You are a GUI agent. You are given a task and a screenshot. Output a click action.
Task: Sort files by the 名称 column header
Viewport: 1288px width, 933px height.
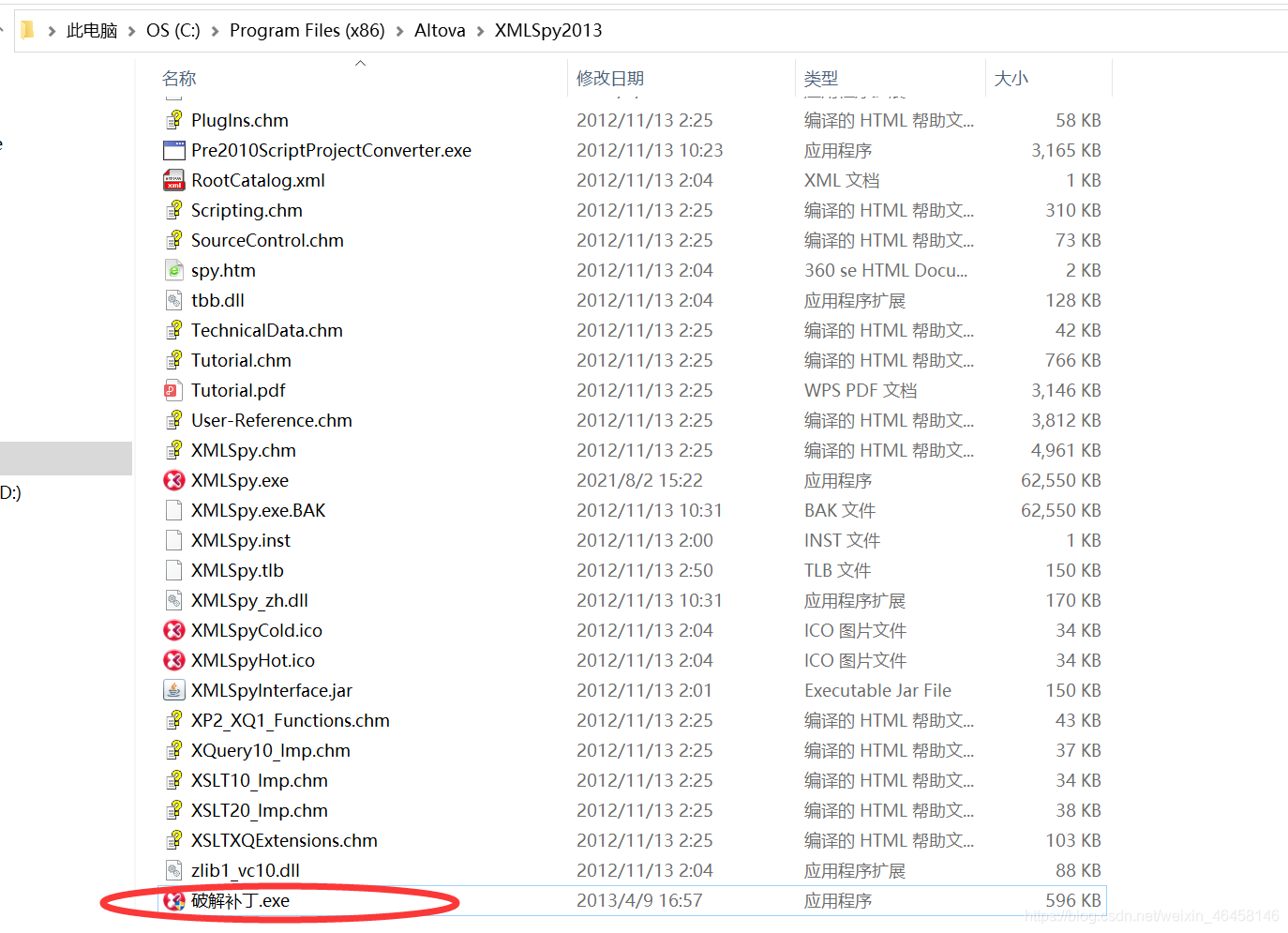[179, 79]
